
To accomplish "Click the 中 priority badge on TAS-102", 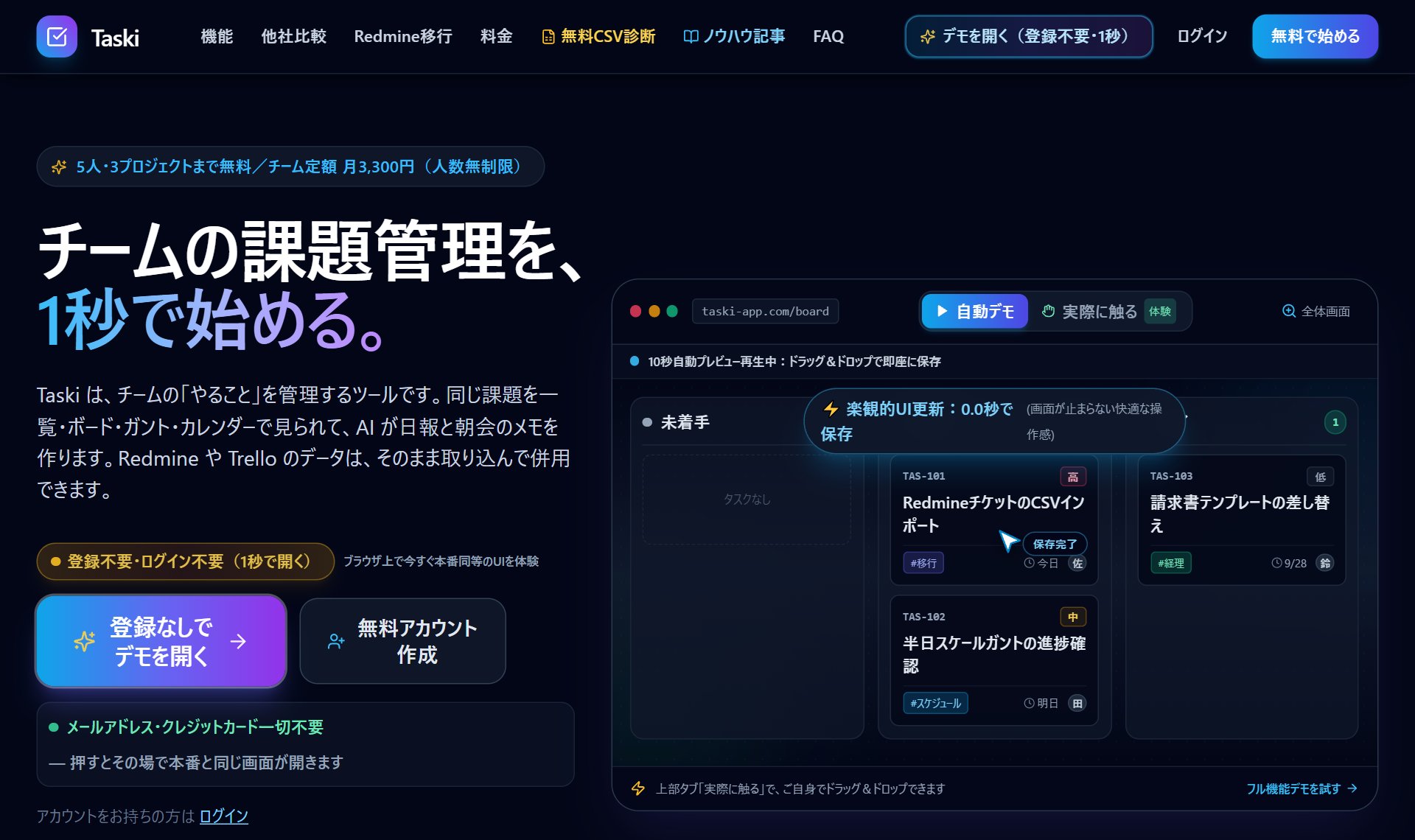I will coord(1072,617).
